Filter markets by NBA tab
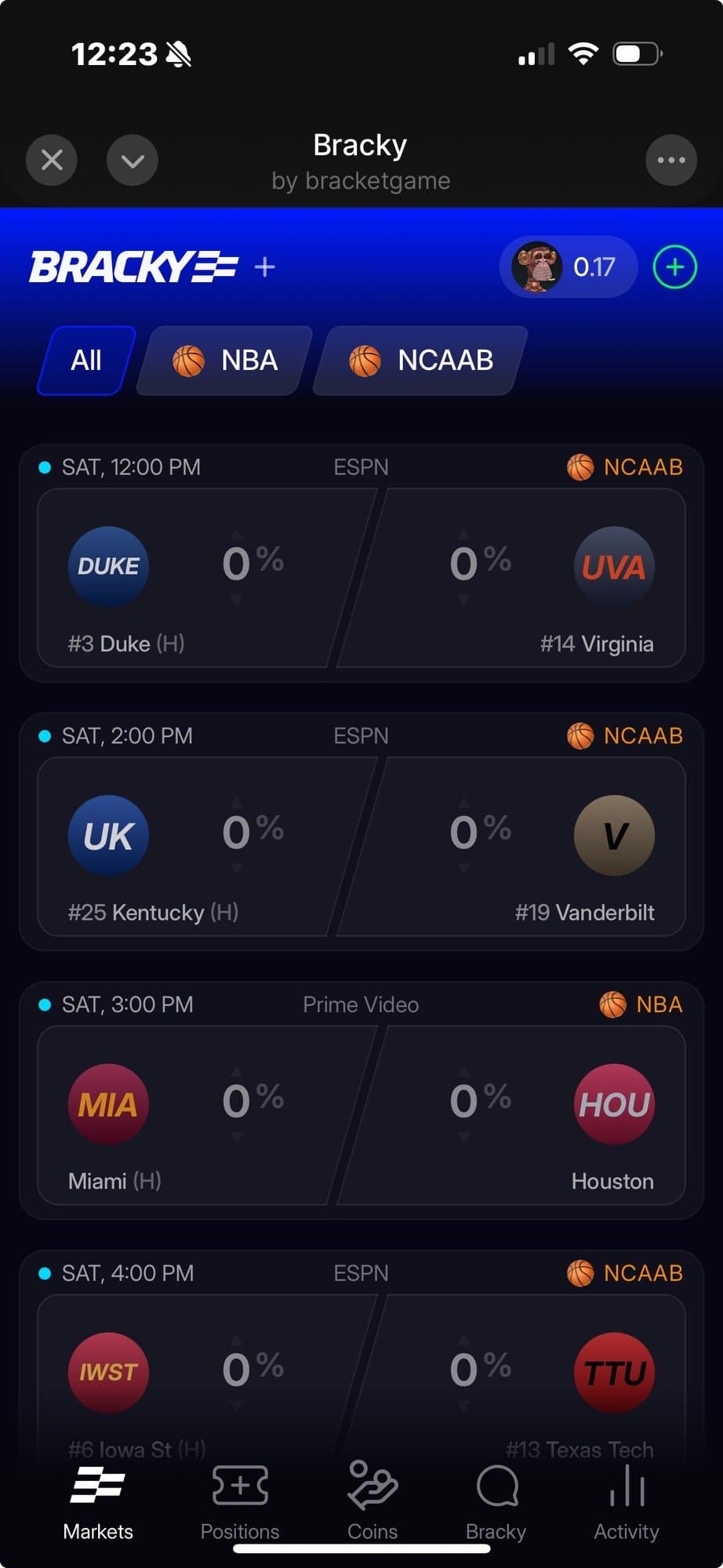This screenshot has height=1568, width=723. coord(225,361)
